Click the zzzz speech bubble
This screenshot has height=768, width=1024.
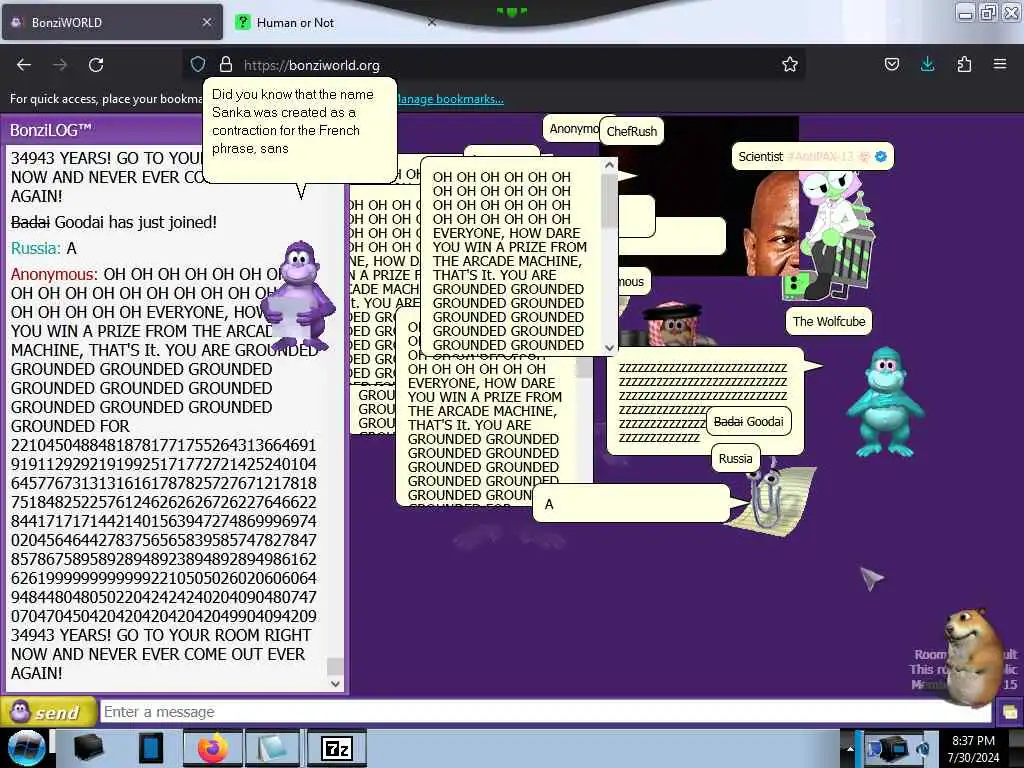[x=705, y=403]
